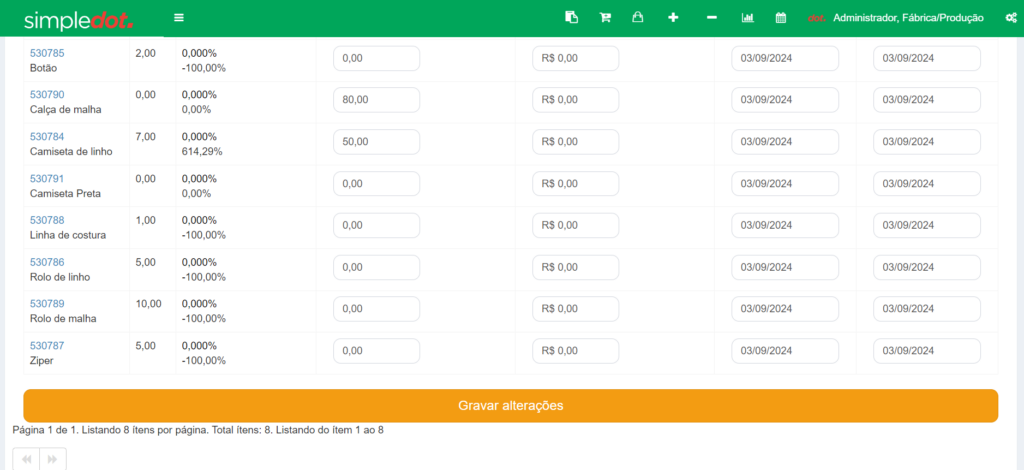
Task: Open product link 530784 Camiseta de linho
Action: point(47,136)
